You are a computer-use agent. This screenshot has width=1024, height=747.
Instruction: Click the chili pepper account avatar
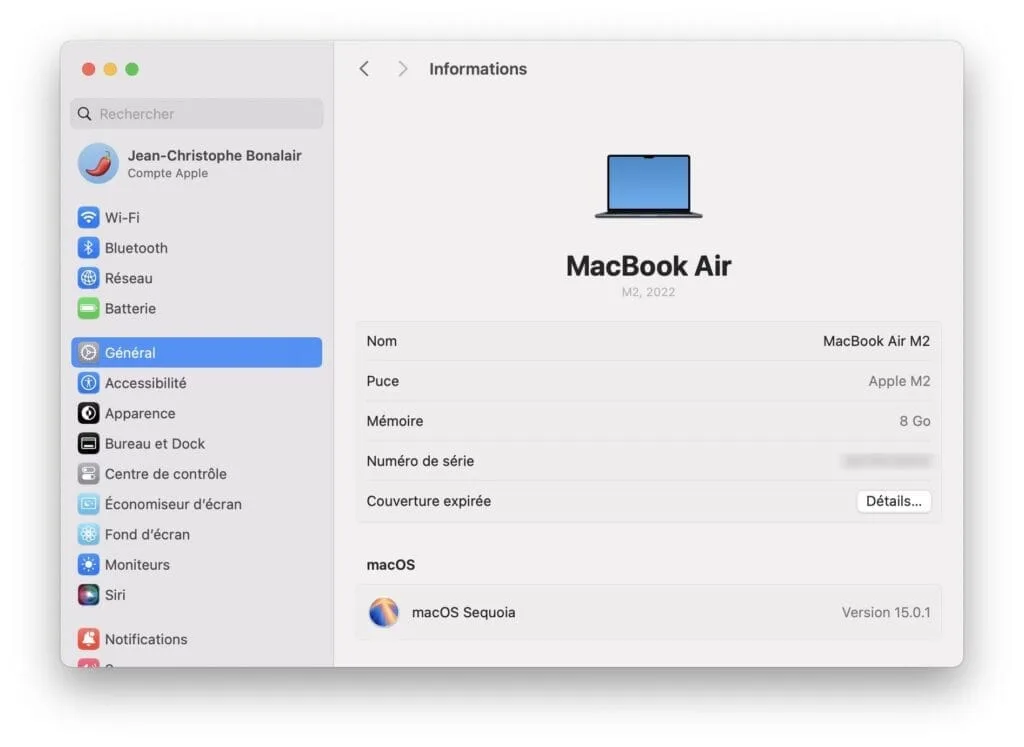[98, 163]
